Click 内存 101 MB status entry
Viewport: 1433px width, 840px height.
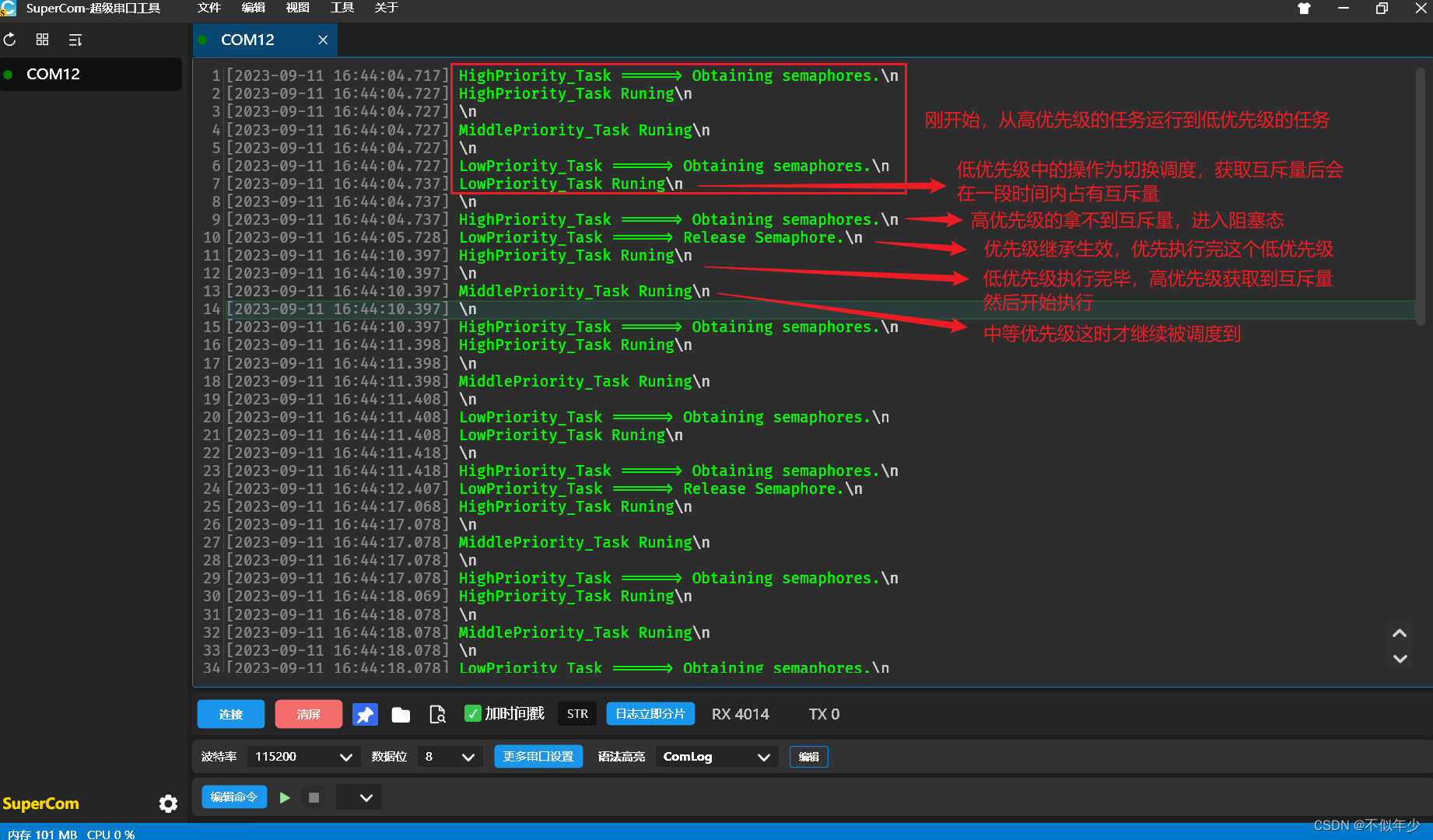pos(43,834)
